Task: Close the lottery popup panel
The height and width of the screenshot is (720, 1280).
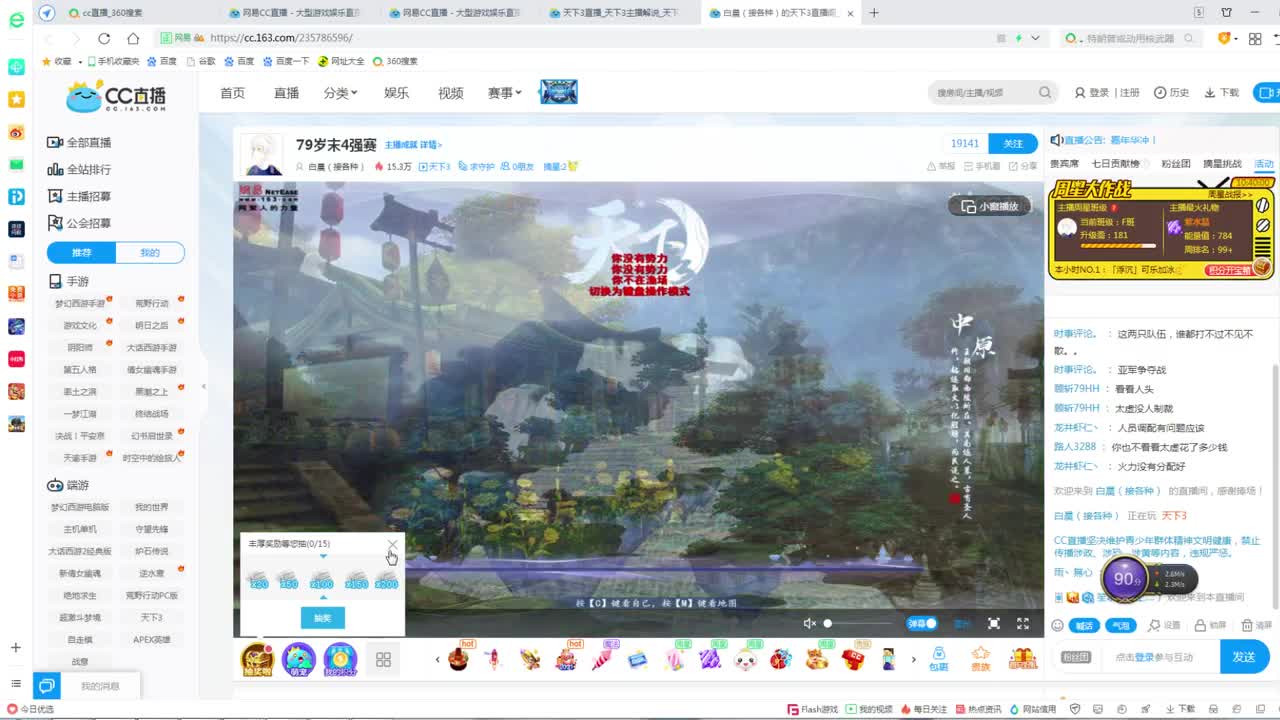Action: (x=392, y=544)
